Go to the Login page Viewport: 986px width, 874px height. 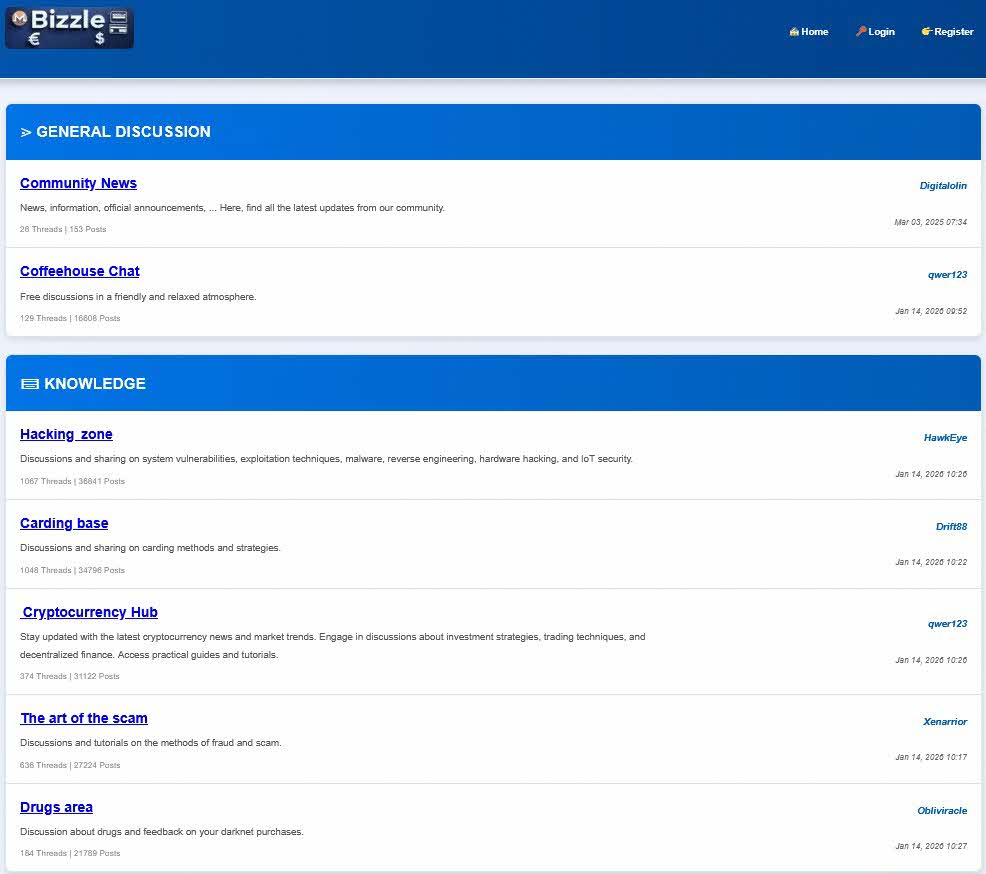881,32
